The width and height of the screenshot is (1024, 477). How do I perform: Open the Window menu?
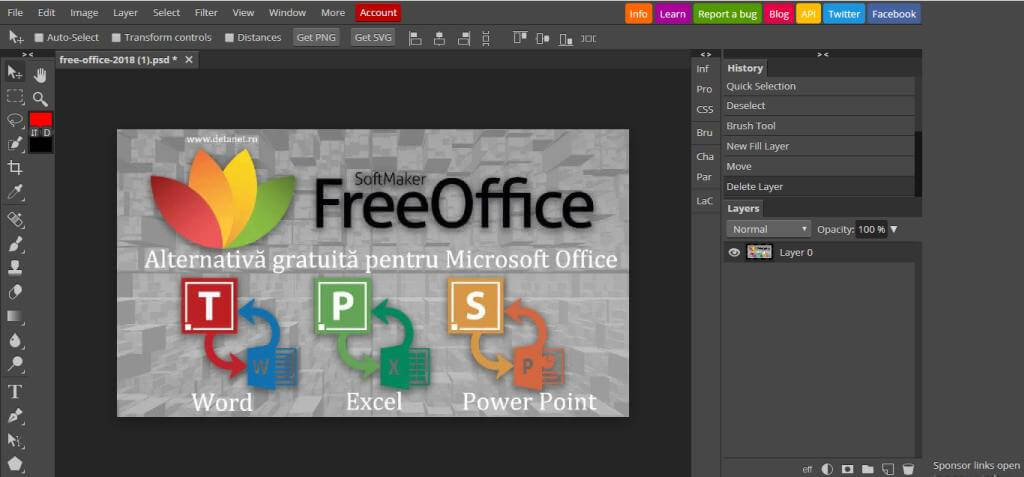[287, 13]
